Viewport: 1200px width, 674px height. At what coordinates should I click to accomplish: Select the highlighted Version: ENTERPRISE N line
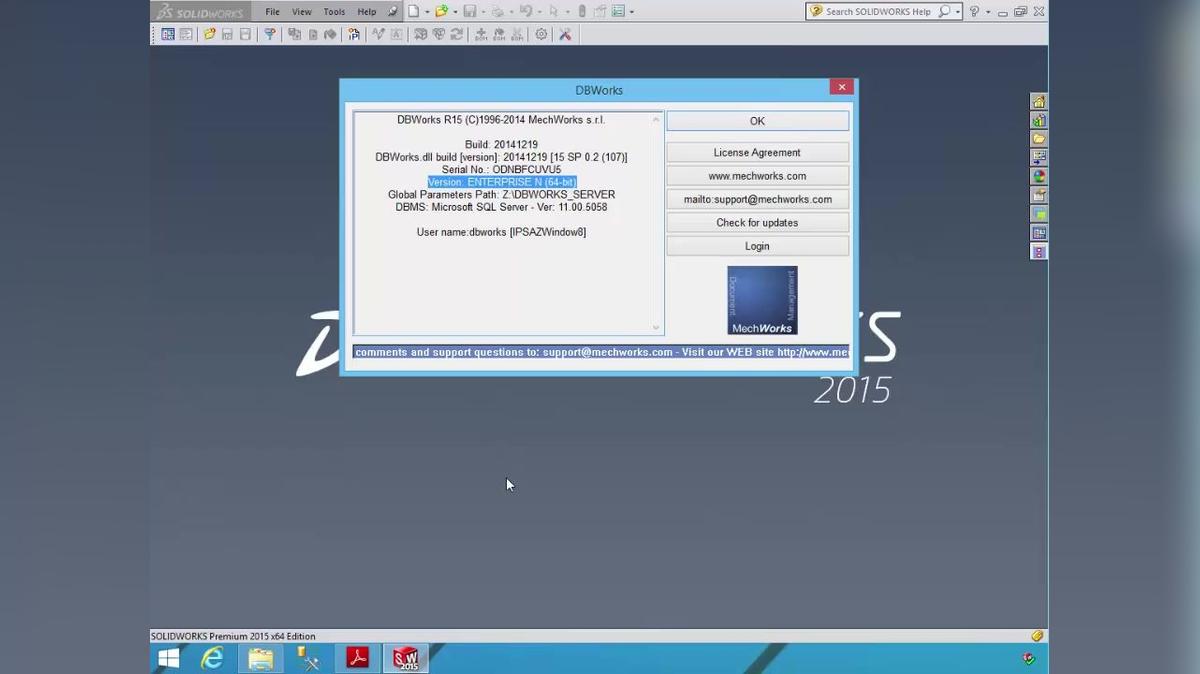502,182
